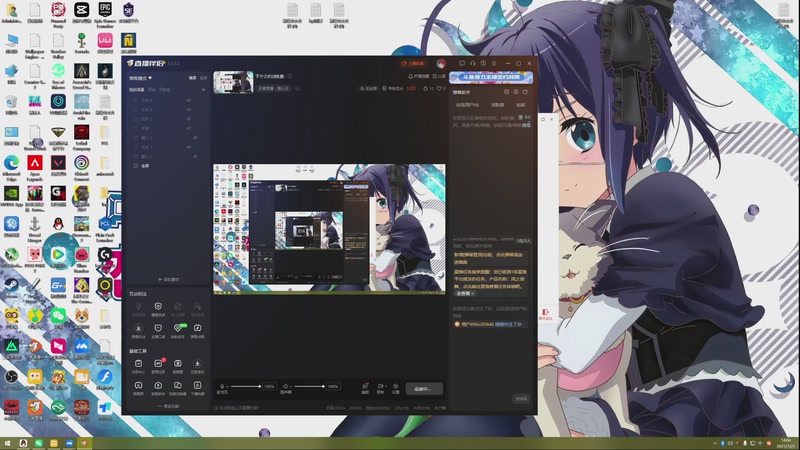Open the interactive tool with green NEW badge
800x450 pixels.
[x=178, y=329]
